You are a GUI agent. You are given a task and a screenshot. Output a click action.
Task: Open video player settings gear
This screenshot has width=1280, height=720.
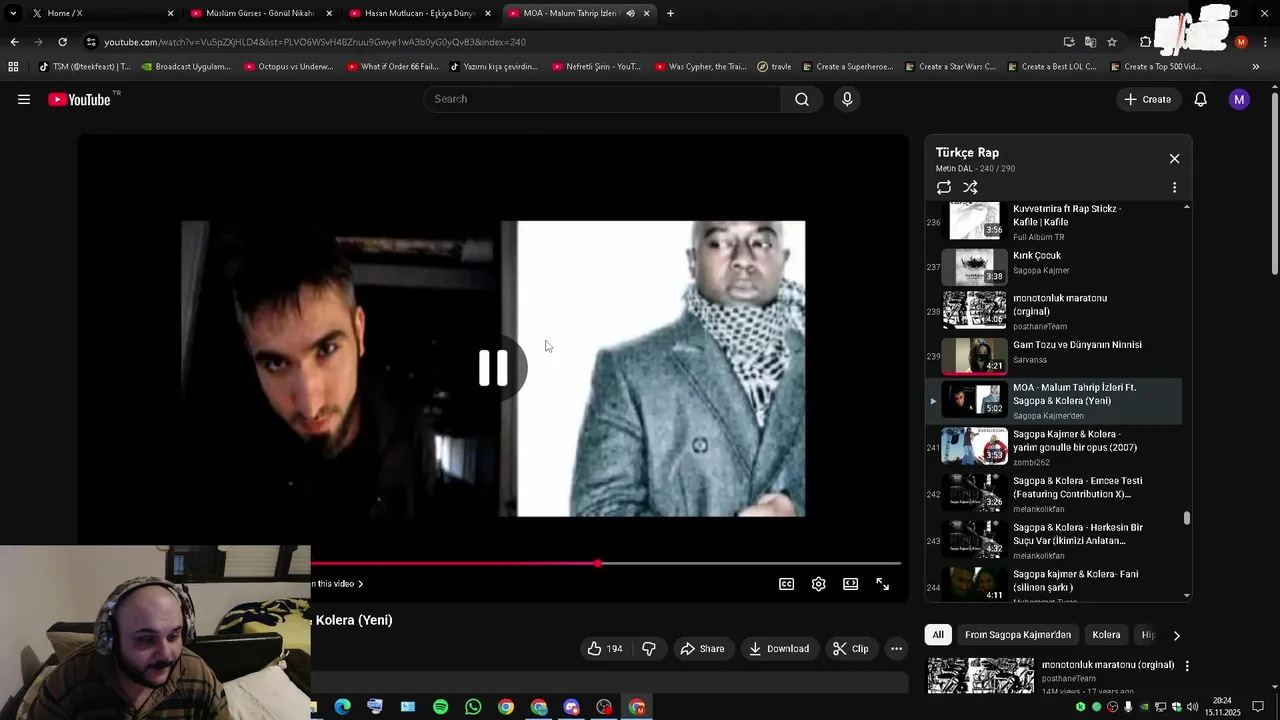(819, 584)
